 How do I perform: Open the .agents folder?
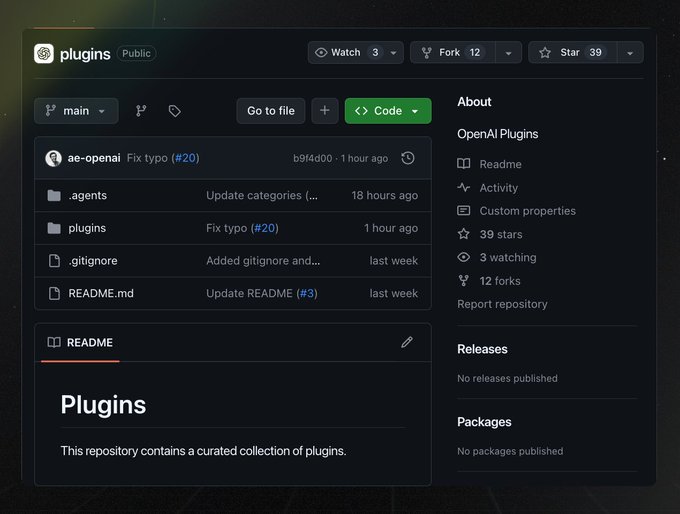pos(88,196)
